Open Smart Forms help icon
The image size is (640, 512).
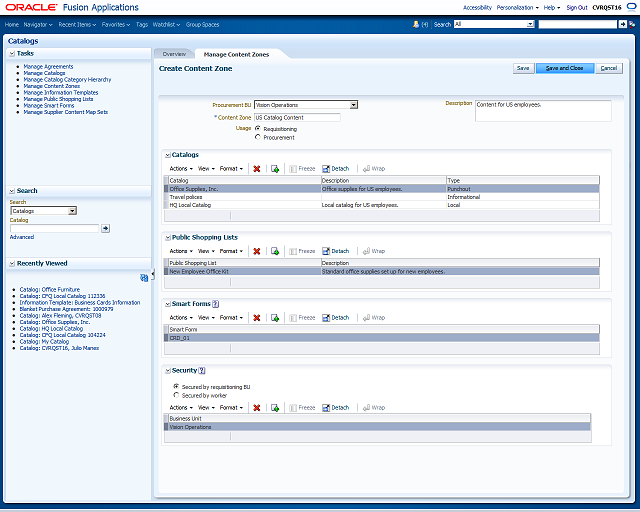216,304
